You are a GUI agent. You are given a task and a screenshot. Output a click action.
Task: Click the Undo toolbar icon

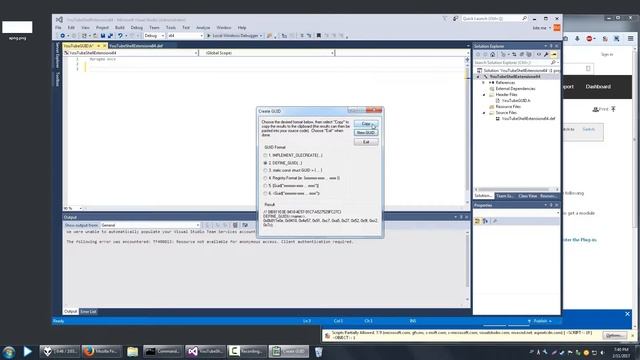click(x=120, y=36)
